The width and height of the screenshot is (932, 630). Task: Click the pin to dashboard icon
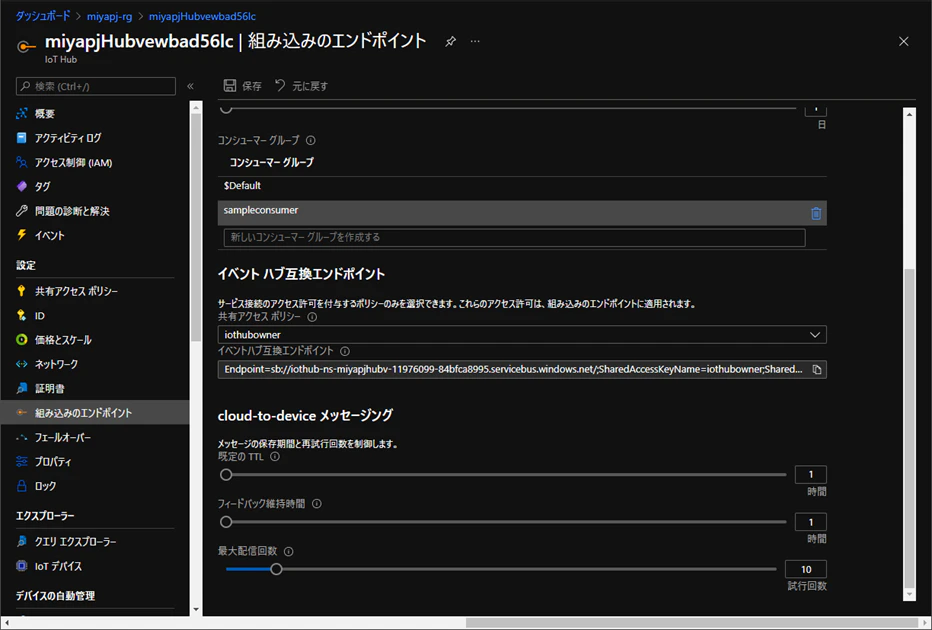coord(451,42)
